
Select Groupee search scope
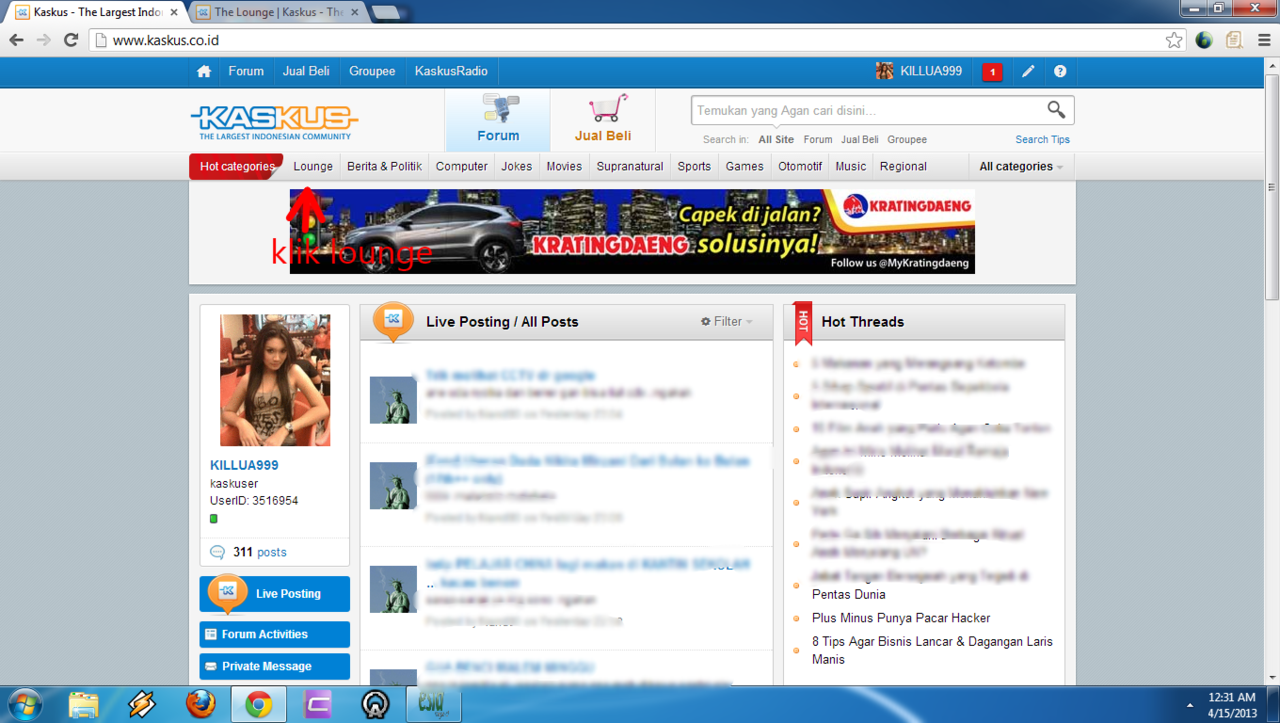[x=907, y=140]
